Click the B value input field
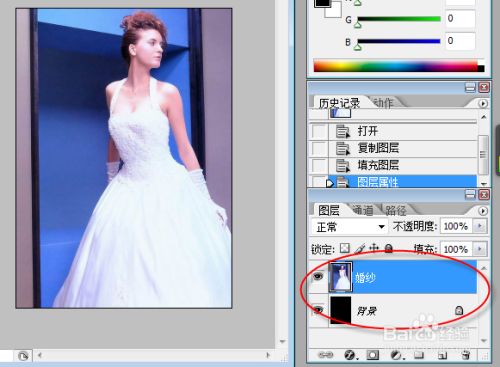Viewport: 500px width, 367px height. (460, 41)
